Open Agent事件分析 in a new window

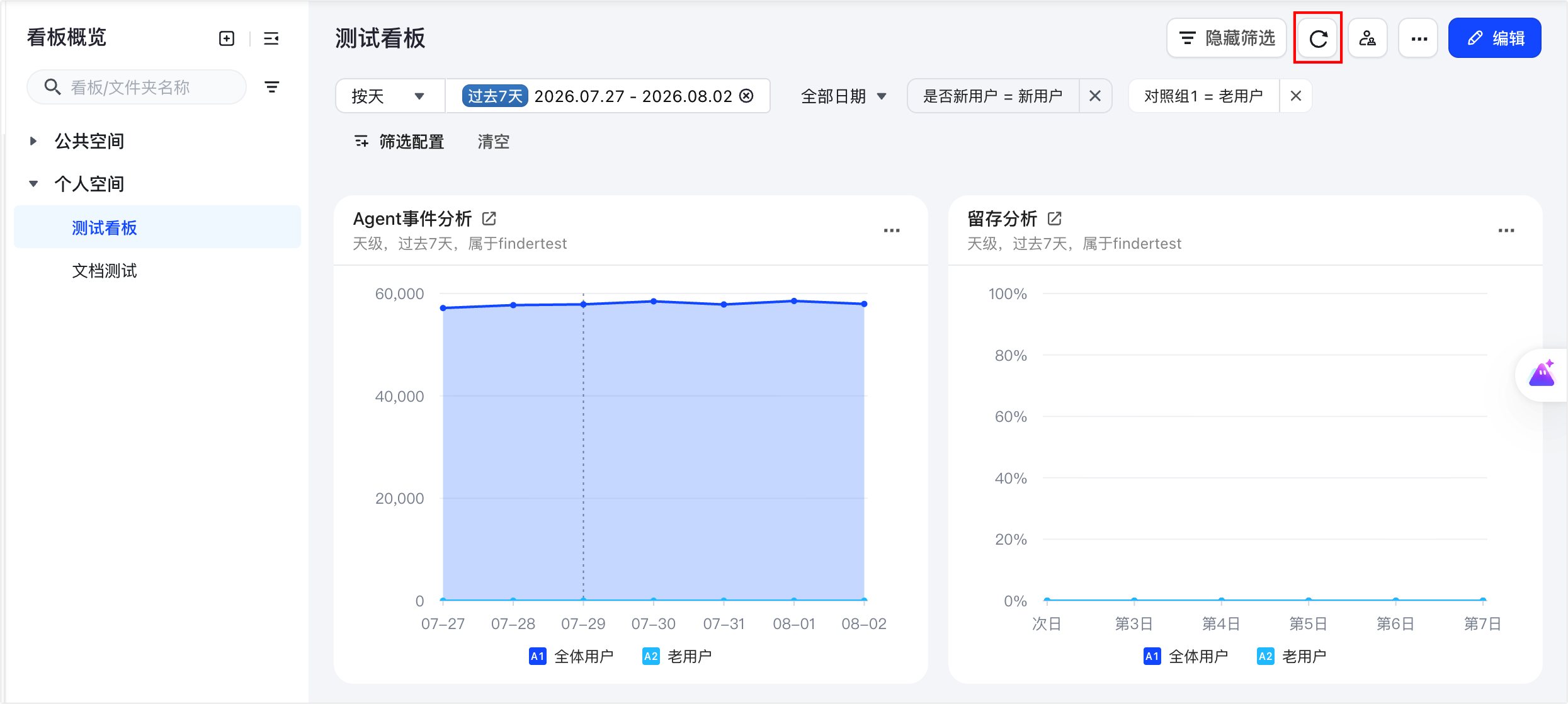(489, 219)
